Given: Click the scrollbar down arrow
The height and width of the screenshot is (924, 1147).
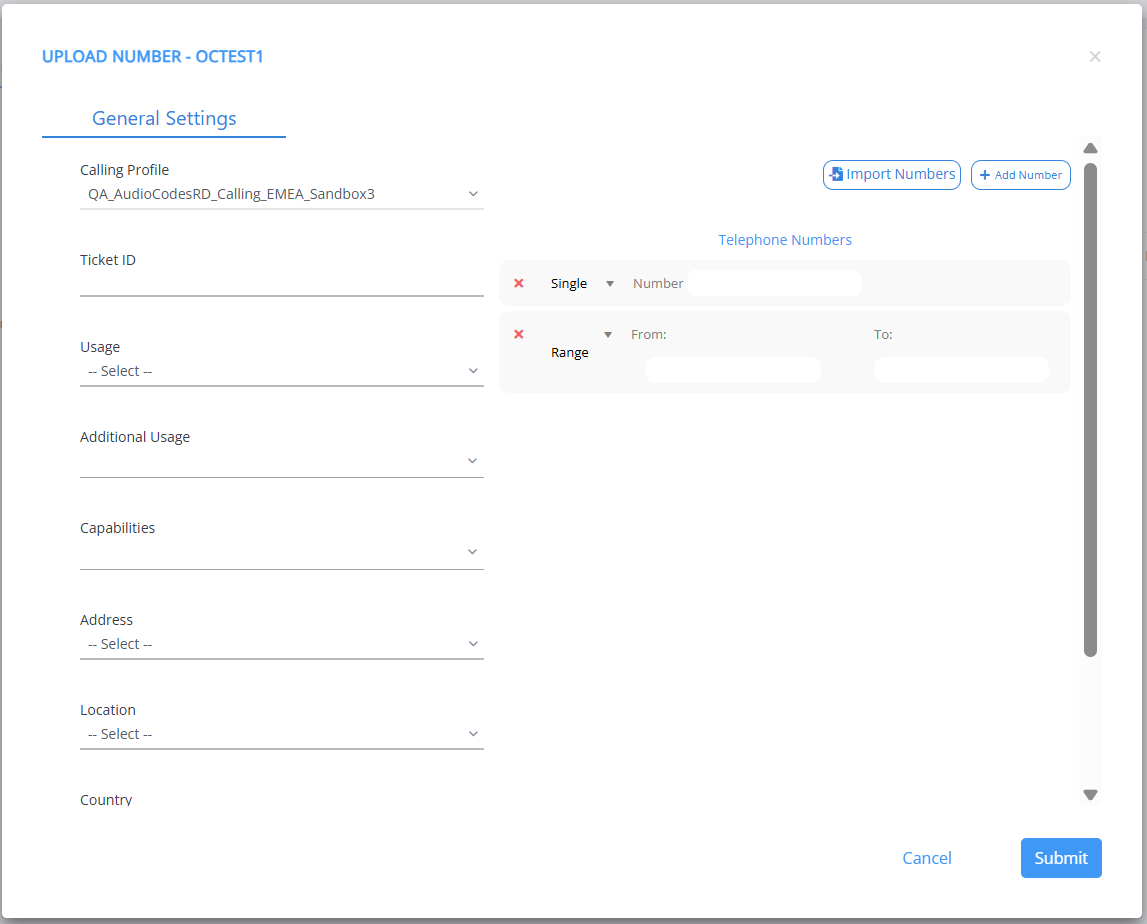Looking at the screenshot, I should (1091, 795).
